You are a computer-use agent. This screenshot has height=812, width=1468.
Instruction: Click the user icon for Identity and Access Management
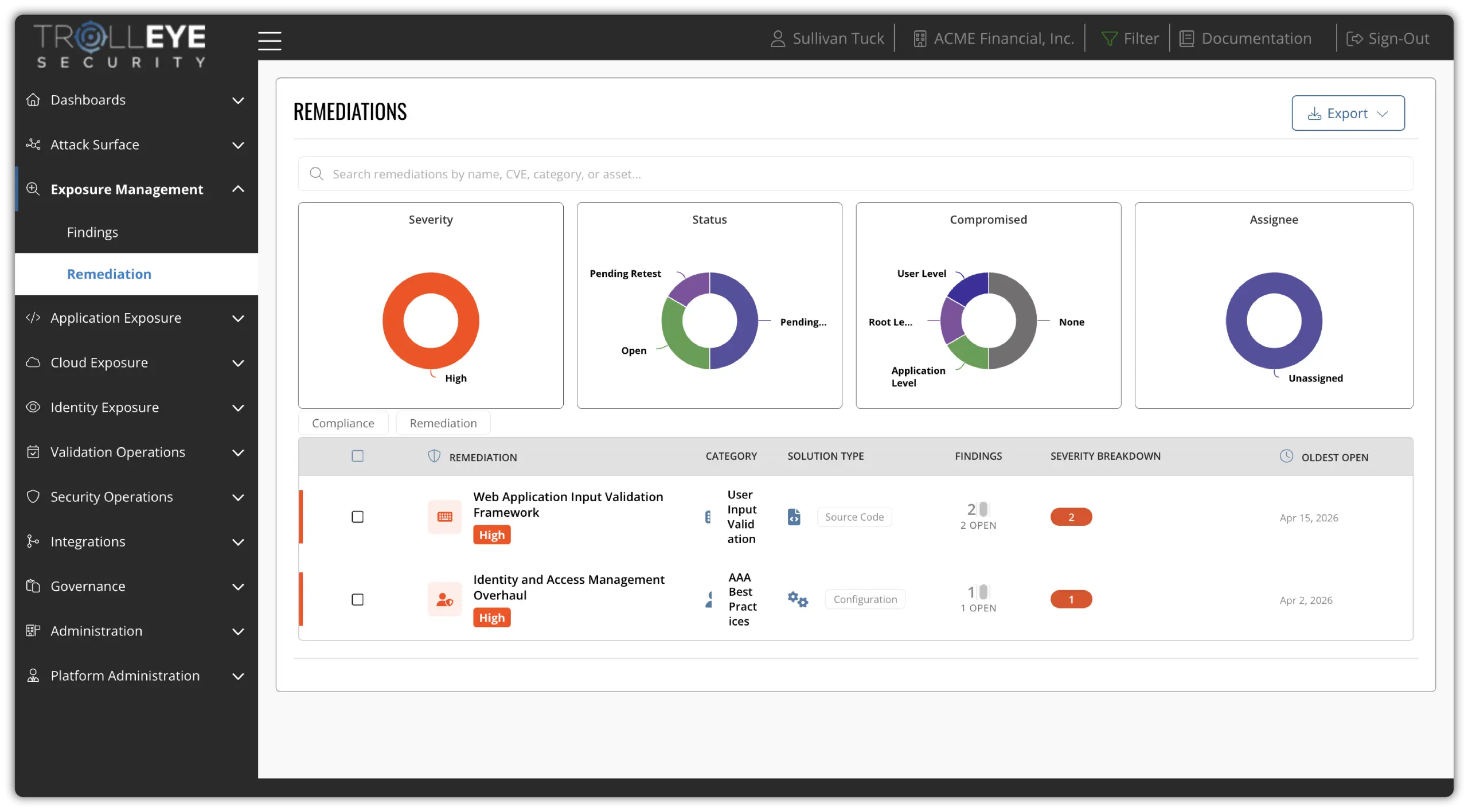[445, 599]
